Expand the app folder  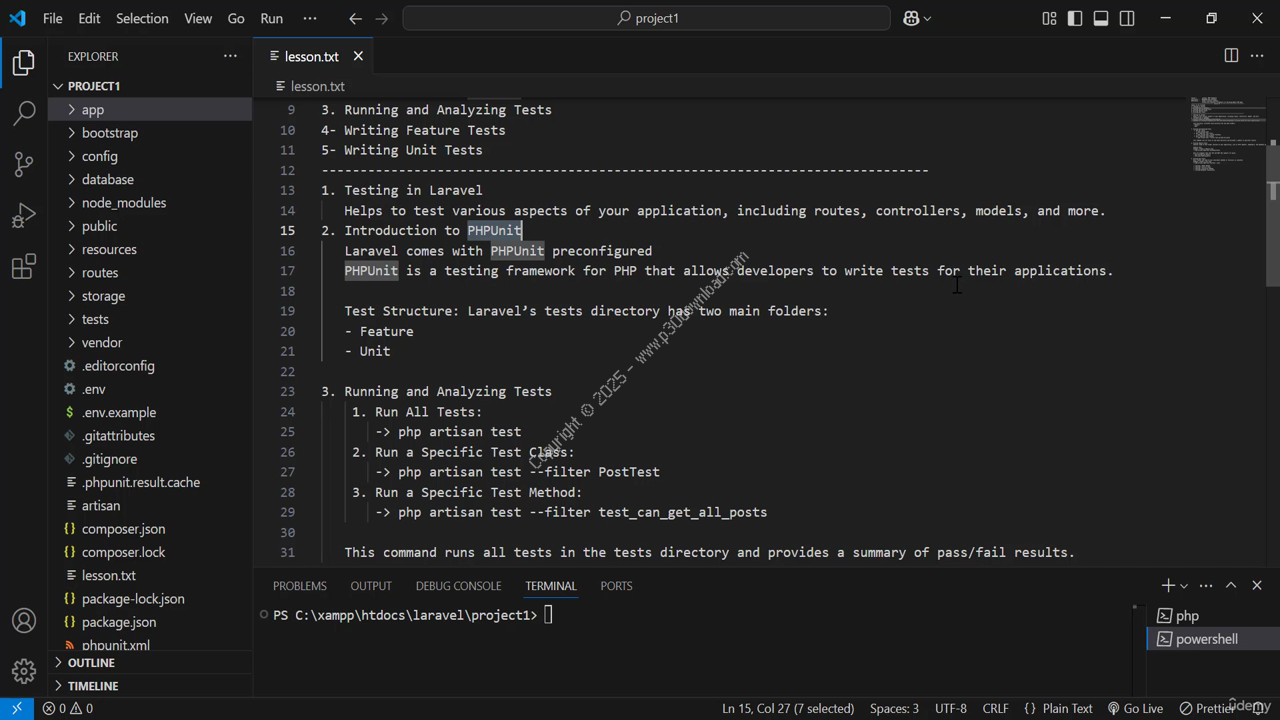150,110
